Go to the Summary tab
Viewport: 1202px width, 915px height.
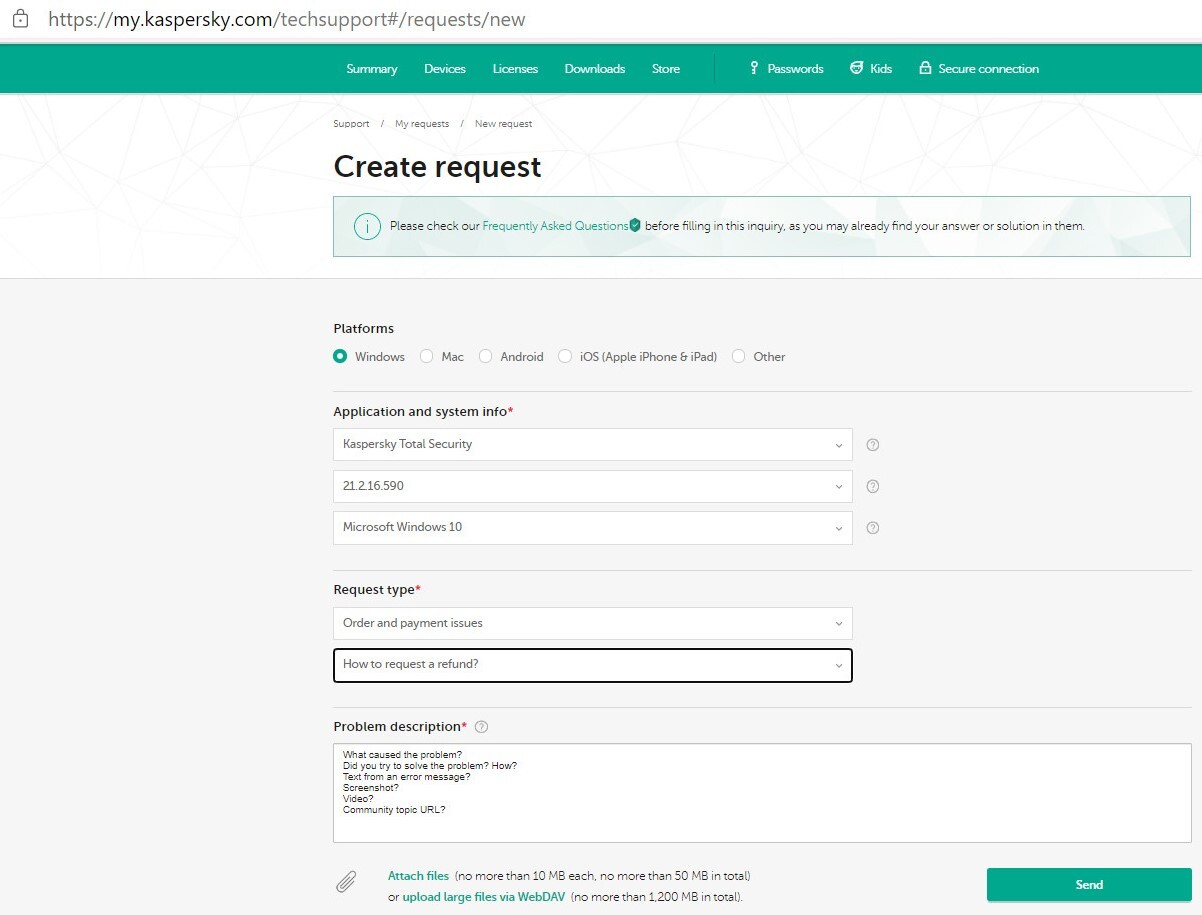[x=372, y=69]
